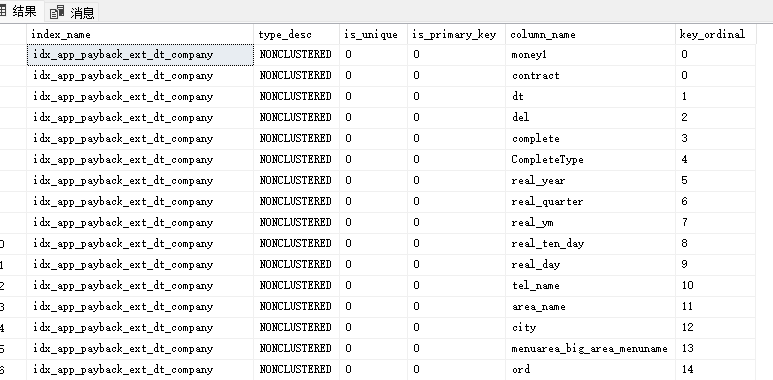773x380 pixels.
Task: Open the 消息 messages tab
Action: tap(72, 12)
